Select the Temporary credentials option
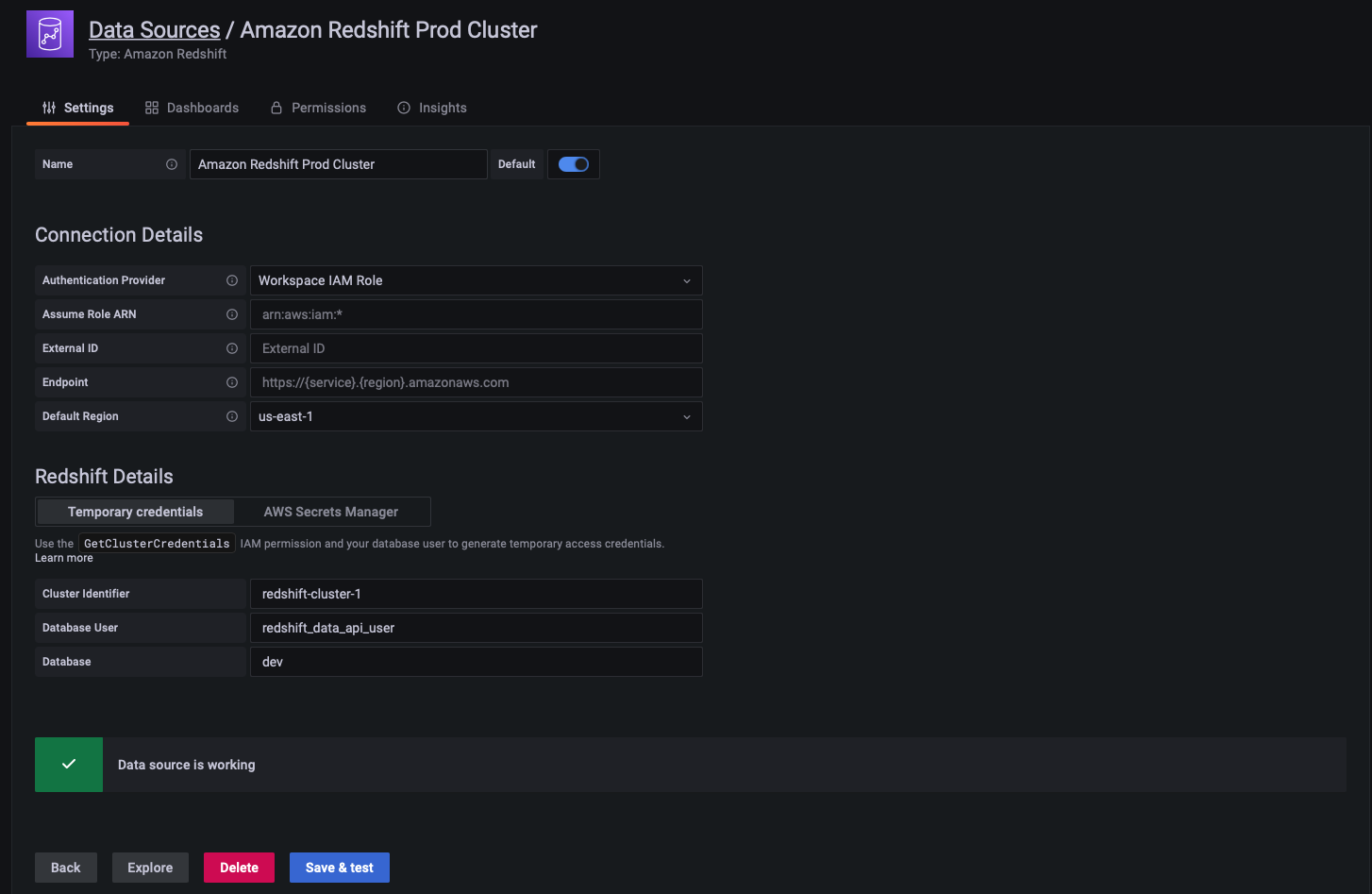Viewport: 1372px width, 894px height. click(x=135, y=512)
